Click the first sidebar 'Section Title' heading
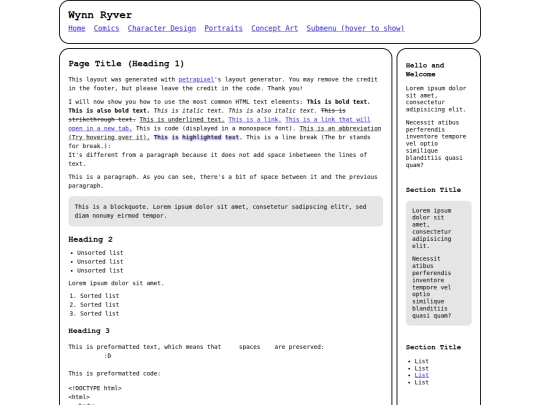 point(433,190)
